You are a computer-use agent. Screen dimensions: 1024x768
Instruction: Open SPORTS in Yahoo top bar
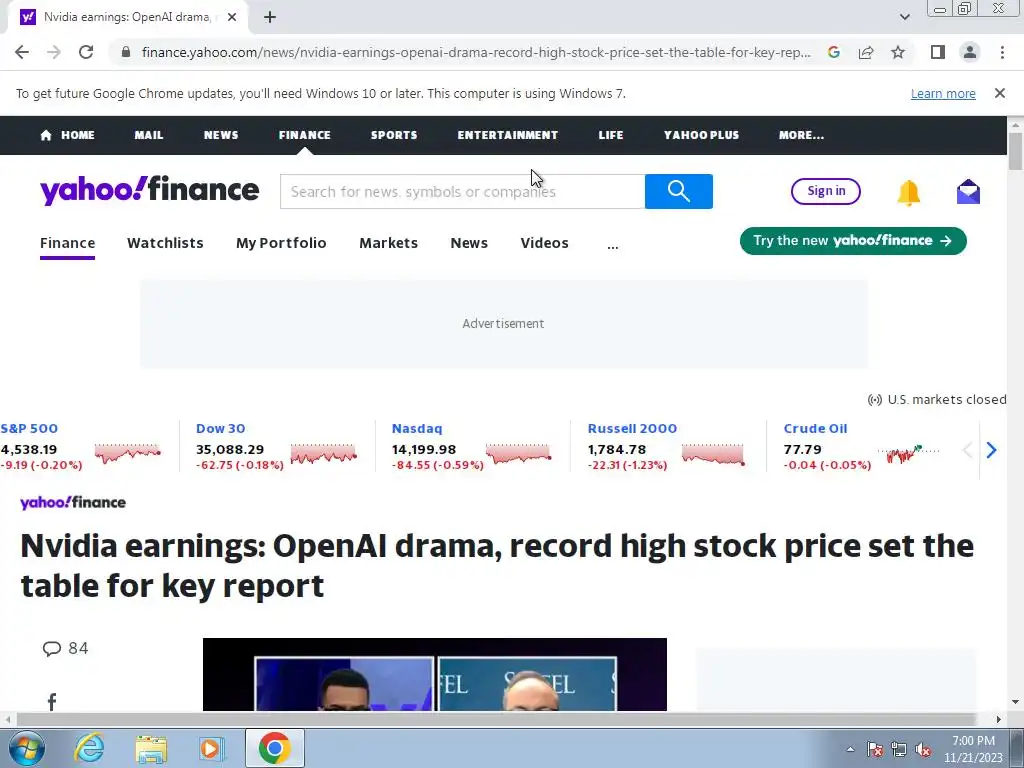[x=394, y=135]
